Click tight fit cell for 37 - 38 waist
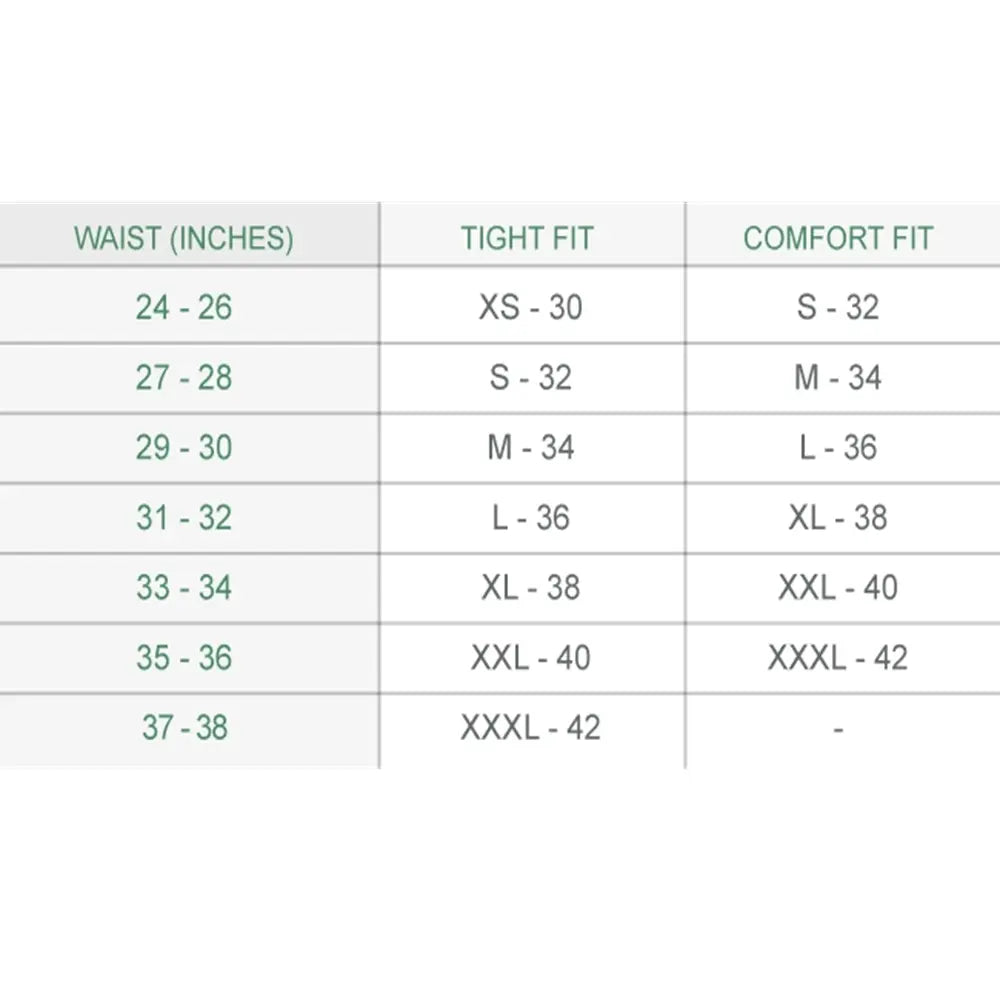1000x1000 pixels. [530, 727]
